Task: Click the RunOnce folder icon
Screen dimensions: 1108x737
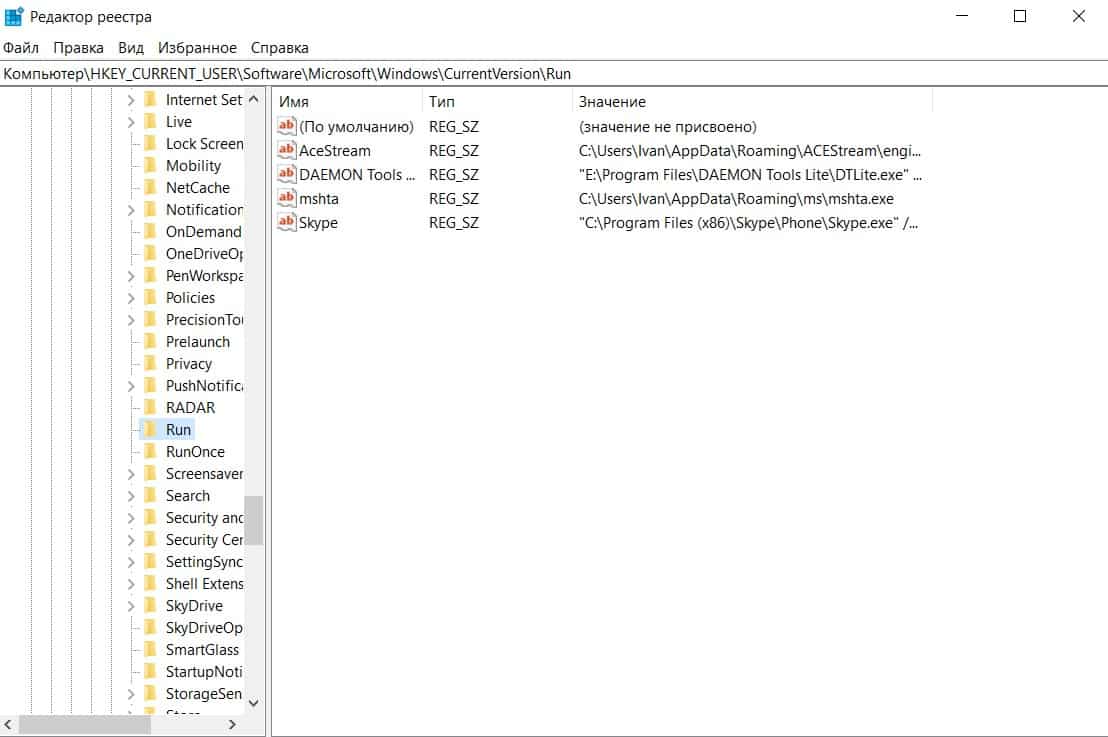Action: click(x=151, y=452)
